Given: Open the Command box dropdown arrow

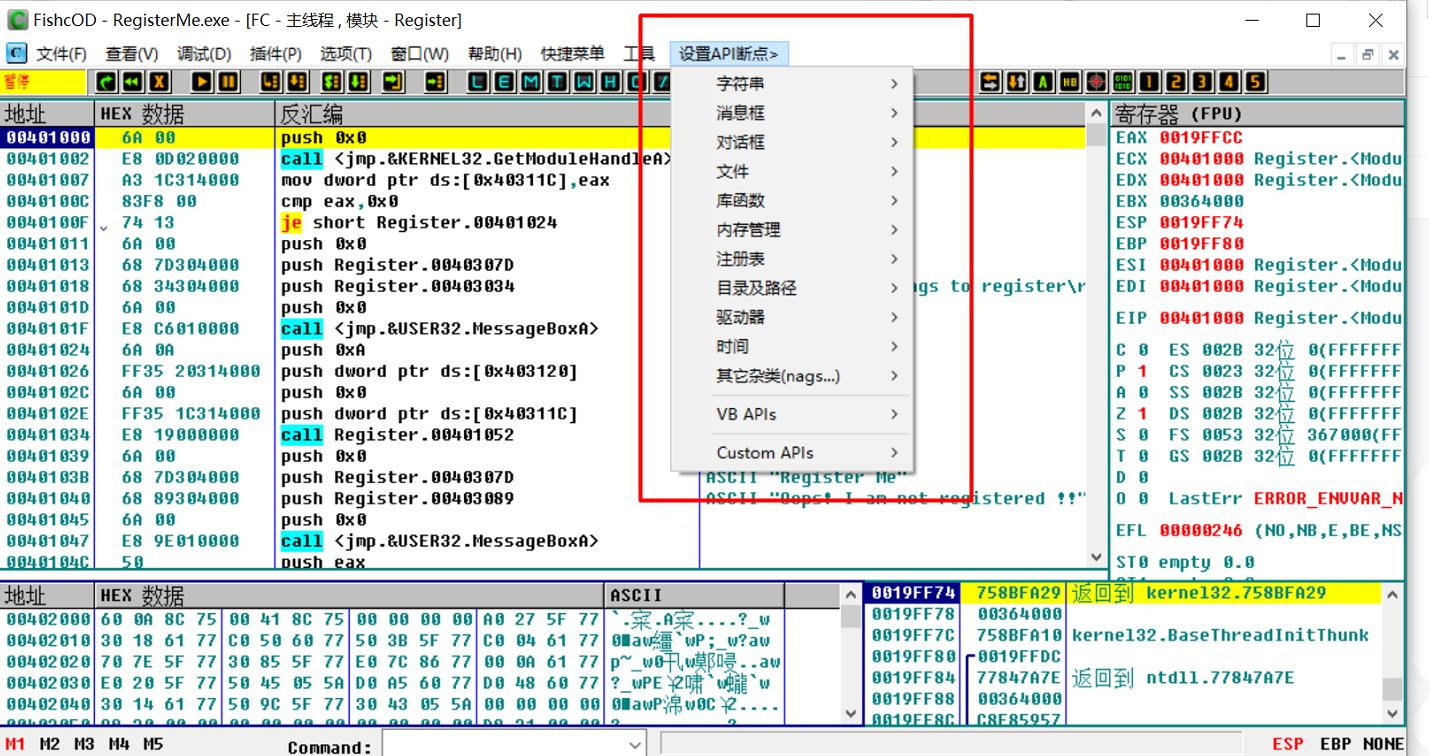Looking at the screenshot, I should coord(634,745).
